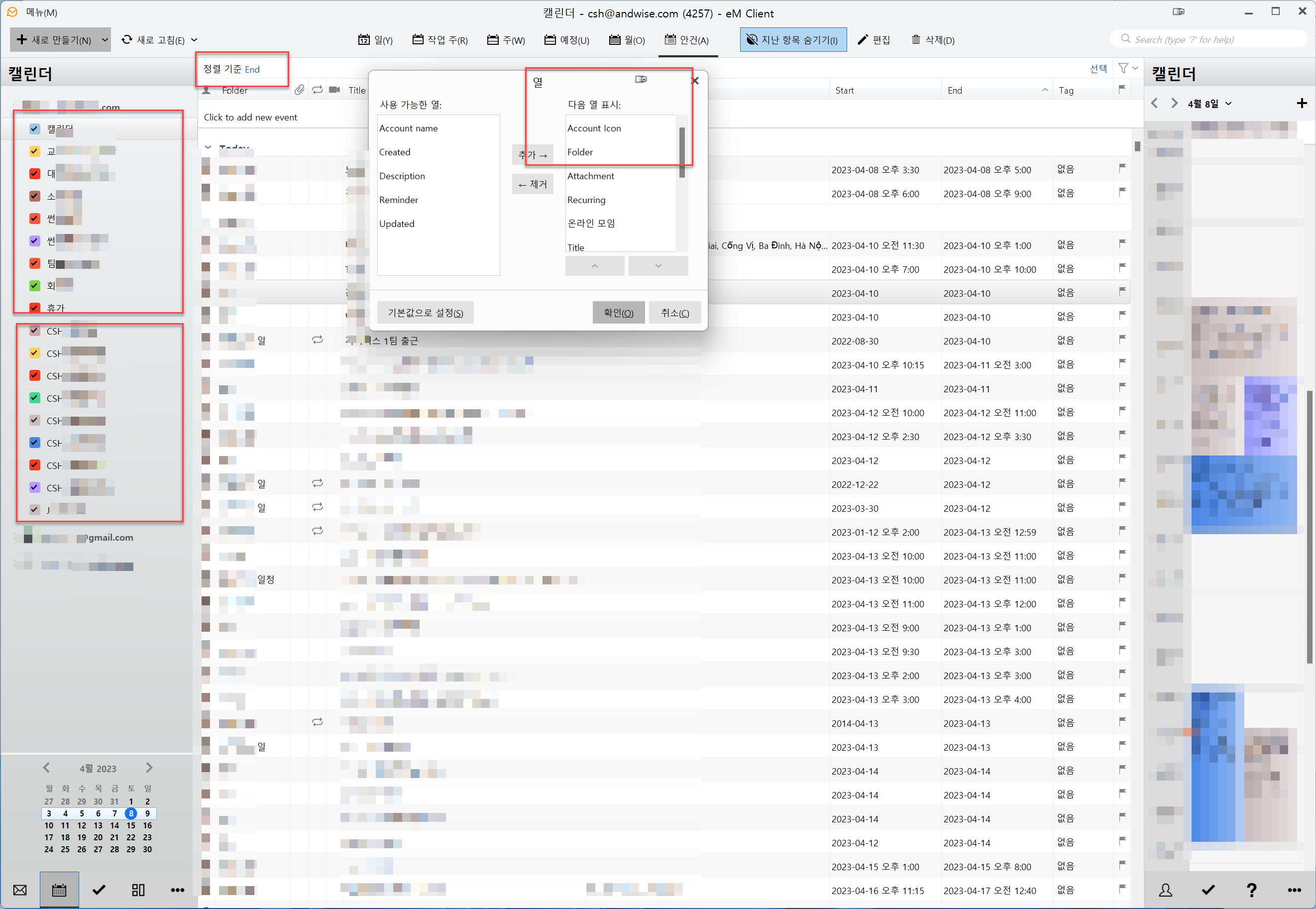The width and height of the screenshot is (1316, 909).
Task: Click the filter funnel icon above list
Action: [x=1123, y=68]
